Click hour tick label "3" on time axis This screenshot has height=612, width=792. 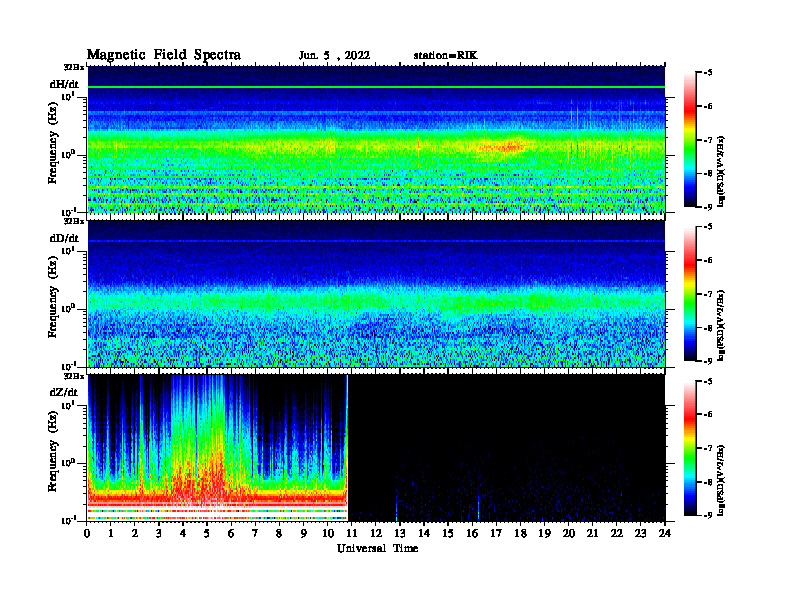(x=159, y=534)
